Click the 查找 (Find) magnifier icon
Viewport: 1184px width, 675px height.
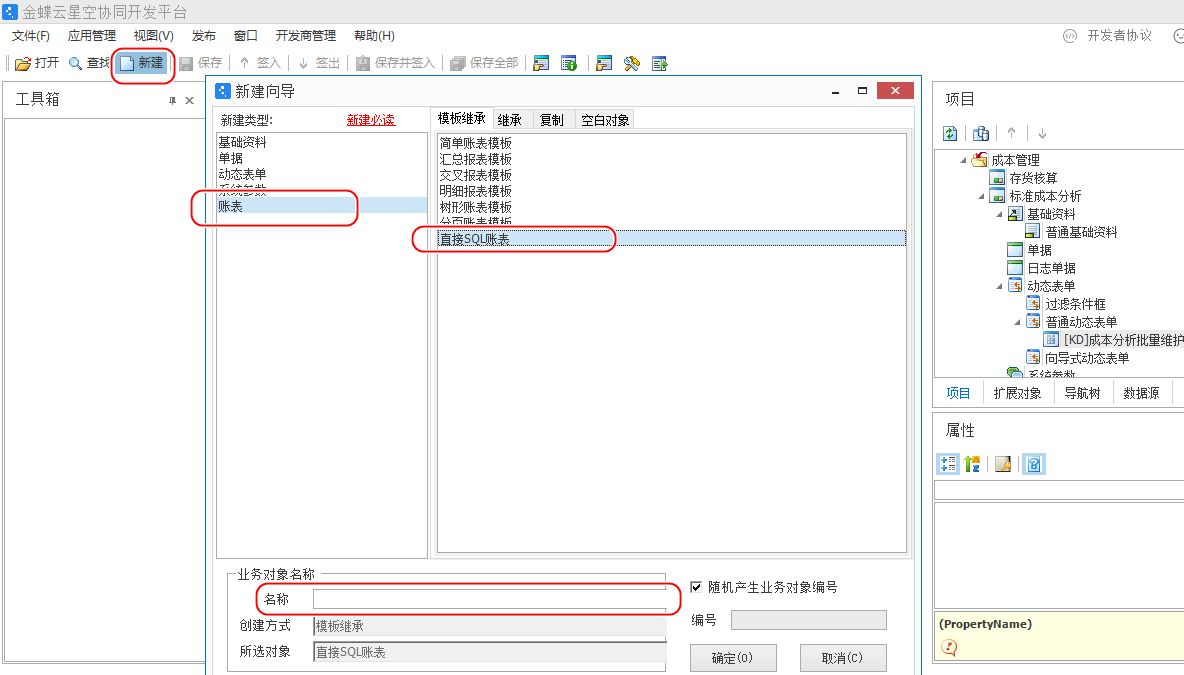[x=75, y=63]
